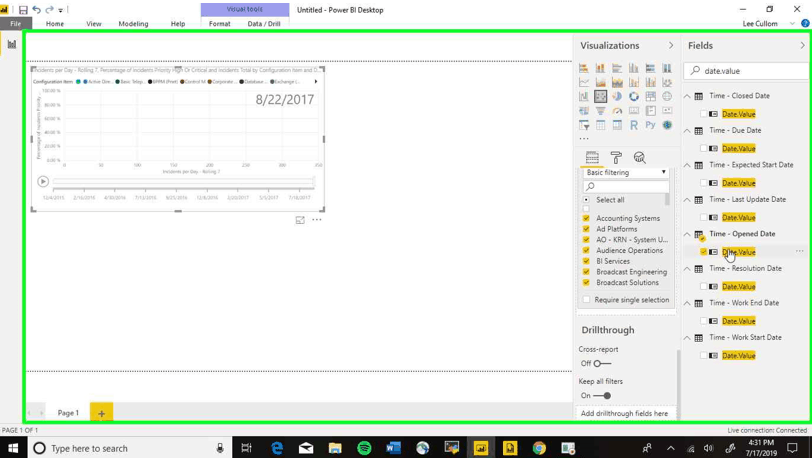Click focus mode icon below chart
Viewport: 812px width, 458px height.
click(300, 220)
